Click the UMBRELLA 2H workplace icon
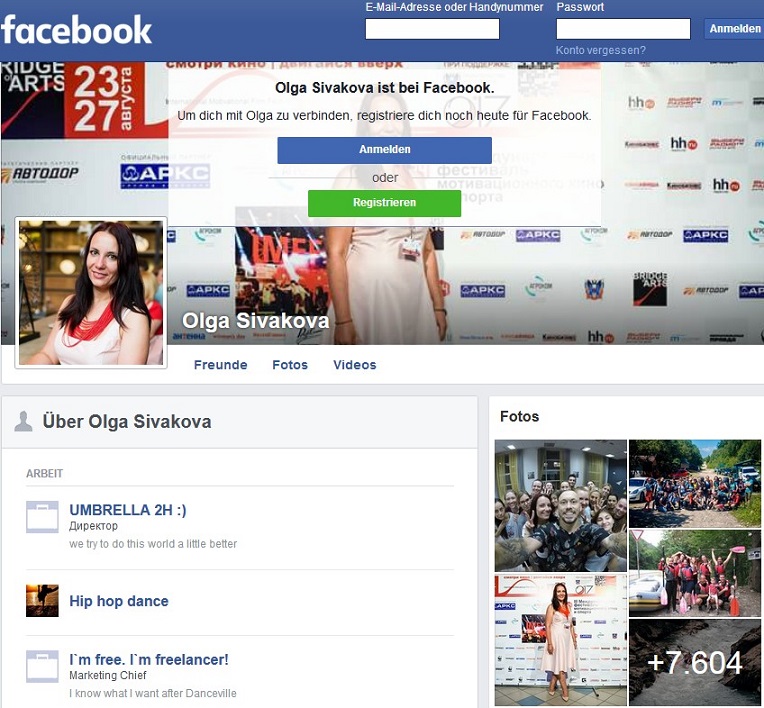 pyautogui.click(x=42, y=518)
